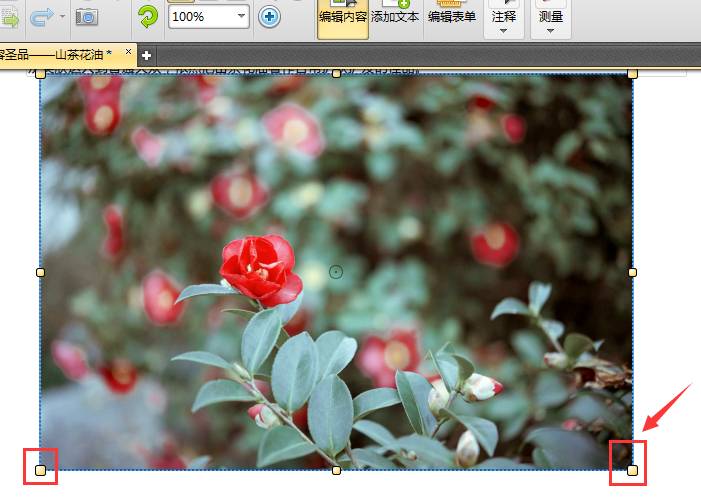Open the redo arrow's dropdown
The image size is (701, 502).
tap(62, 17)
